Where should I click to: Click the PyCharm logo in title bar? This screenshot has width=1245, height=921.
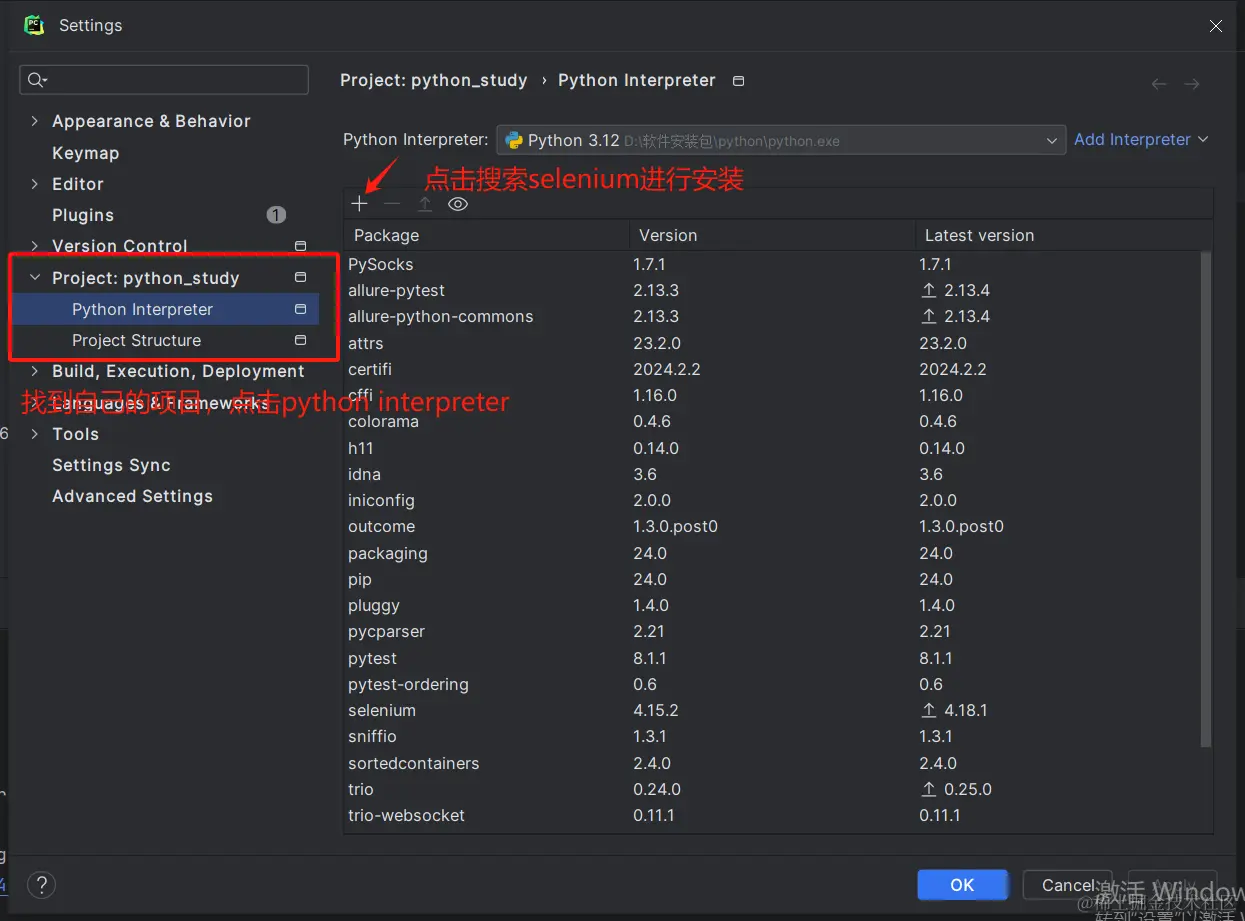pos(34,25)
